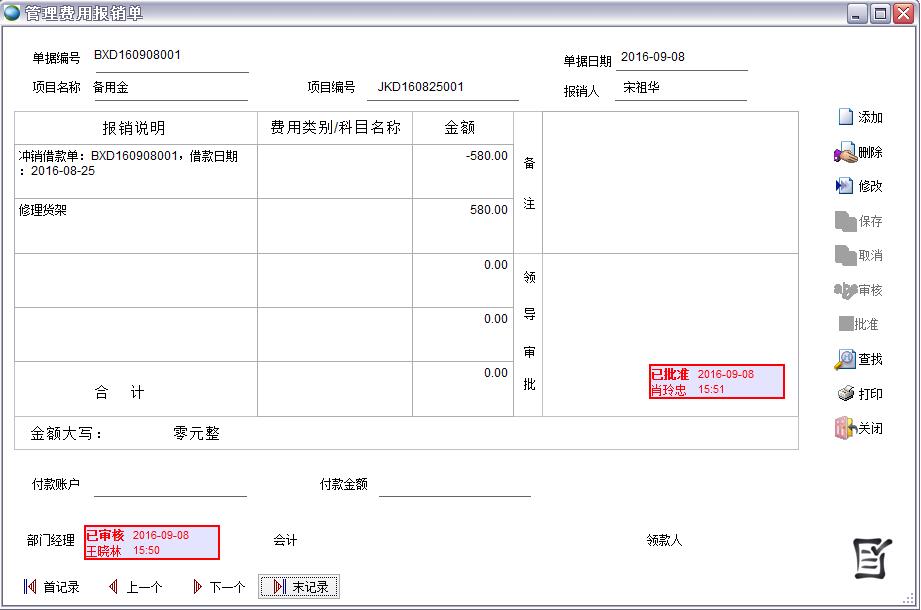This screenshot has height=610, width=921.
Task: Click the 删除 (Delete) icon
Action: point(861,152)
